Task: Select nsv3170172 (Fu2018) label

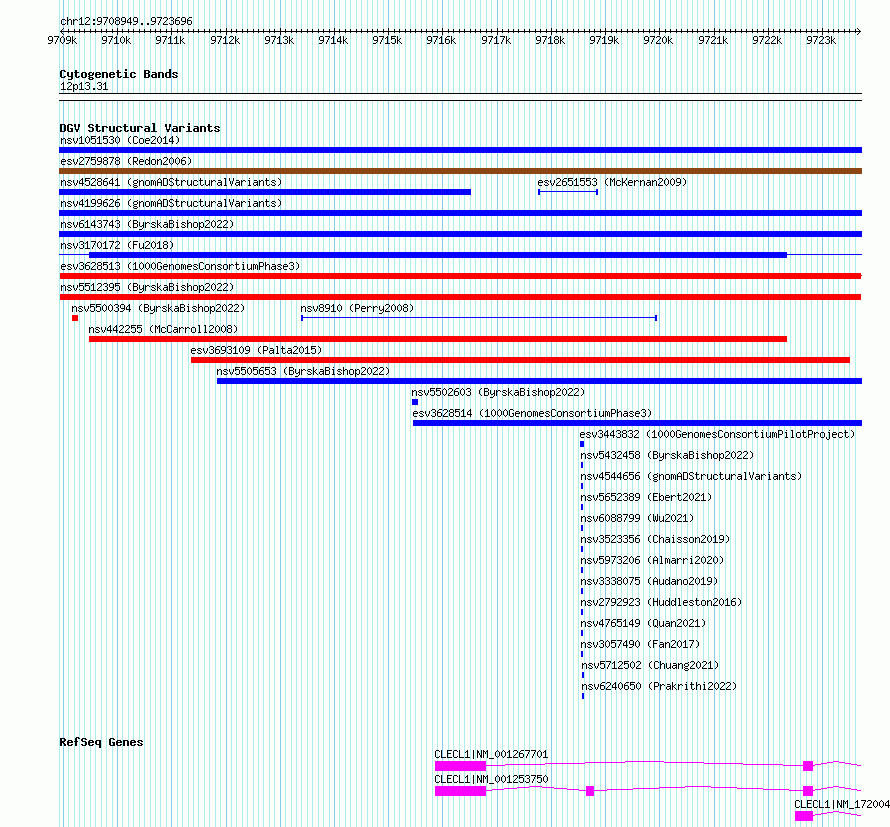Action: coord(117,245)
